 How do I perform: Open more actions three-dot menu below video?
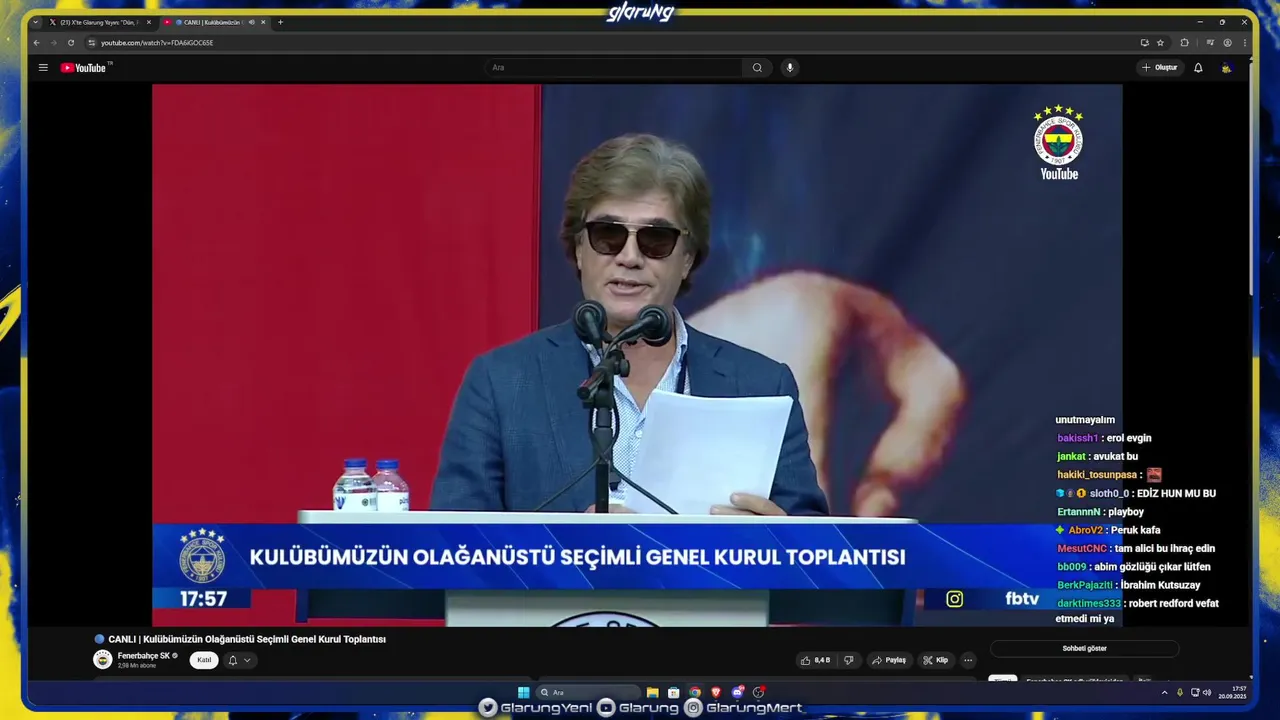coord(968,660)
